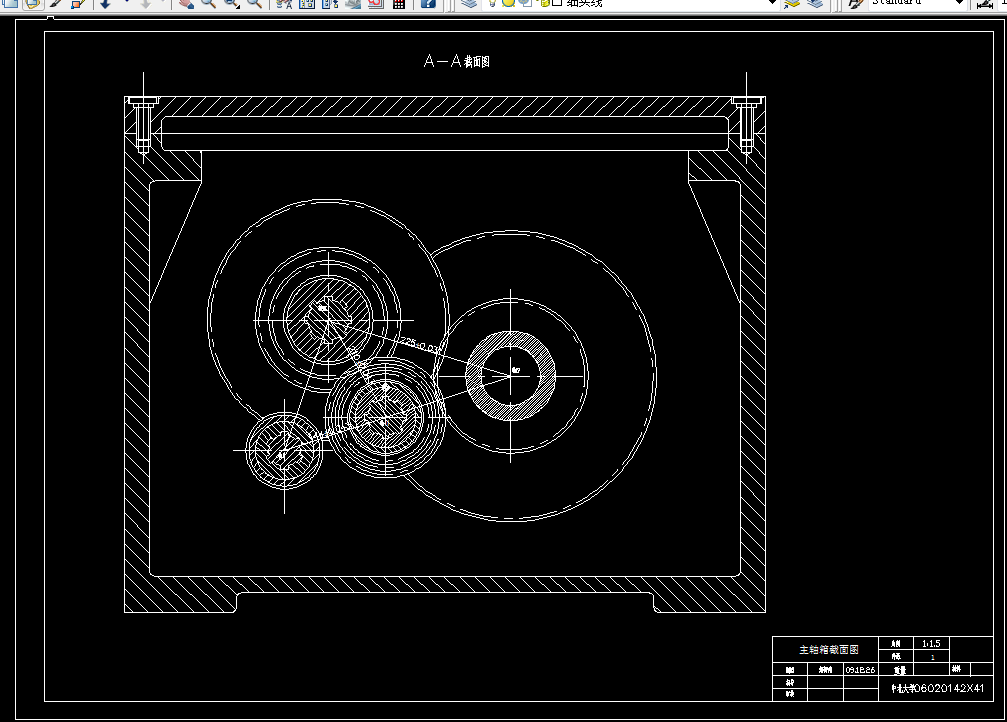Open the Tool Palettes window
Screen dimensions: 1007x722
330,3
